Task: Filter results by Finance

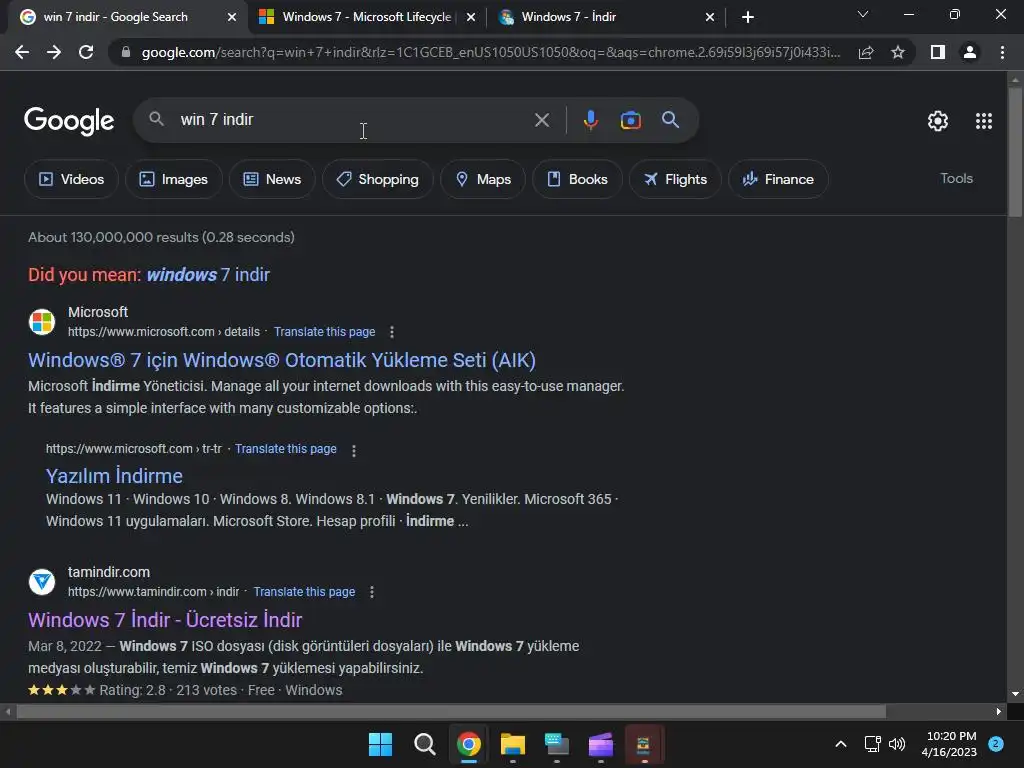Action: tap(778, 179)
